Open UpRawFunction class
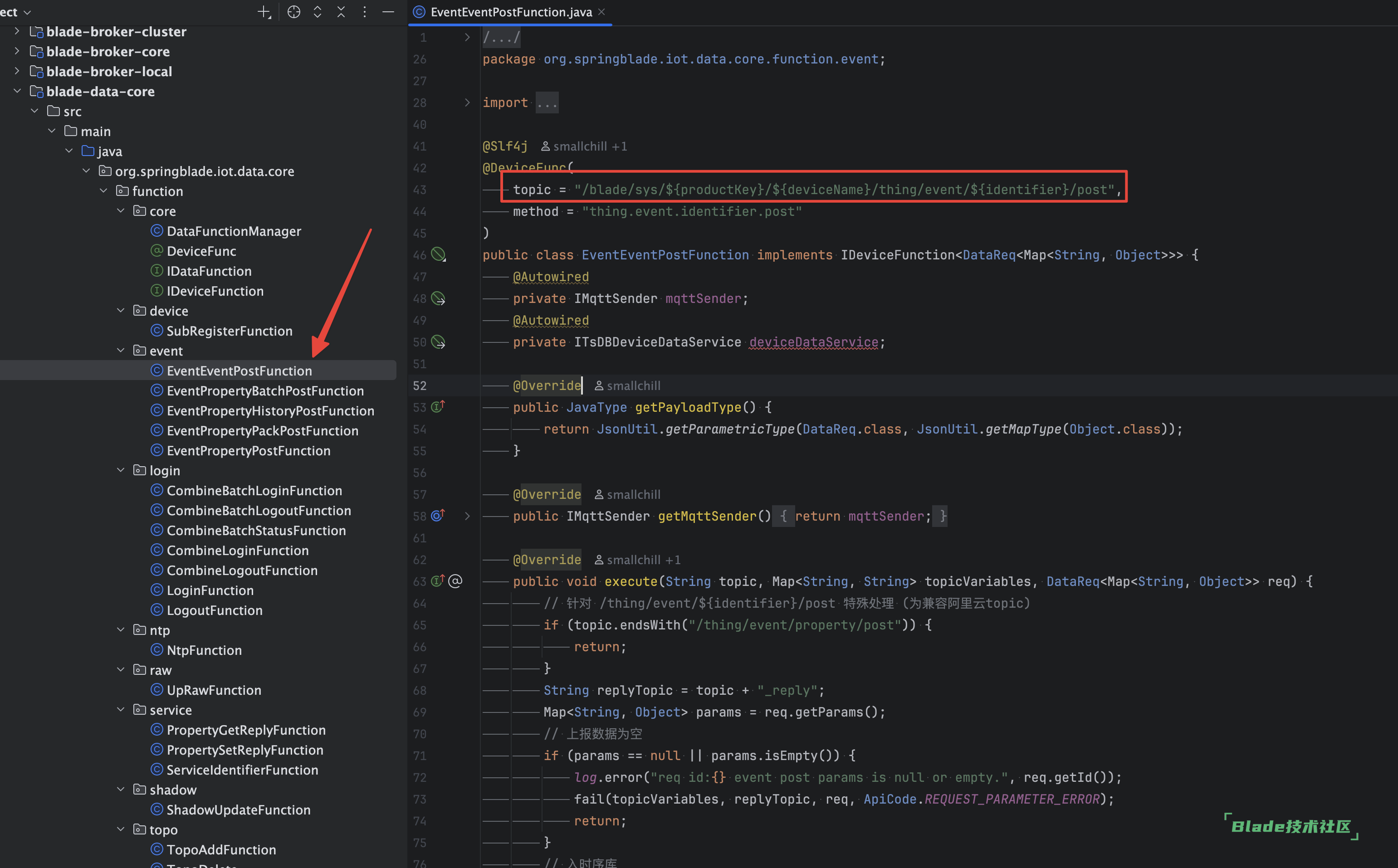Viewport: 1398px width, 868px height. (x=214, y=690)
